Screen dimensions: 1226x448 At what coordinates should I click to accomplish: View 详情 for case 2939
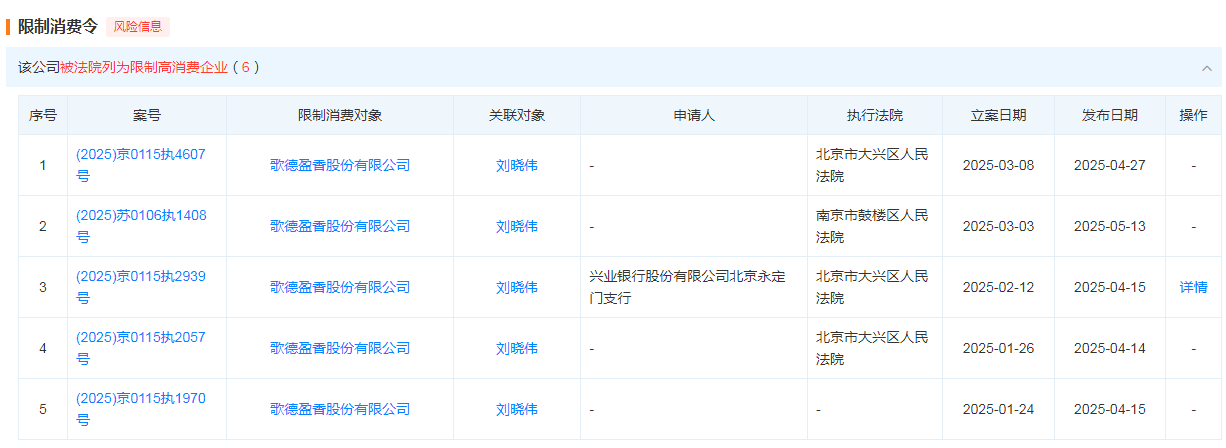point(1193,287)
